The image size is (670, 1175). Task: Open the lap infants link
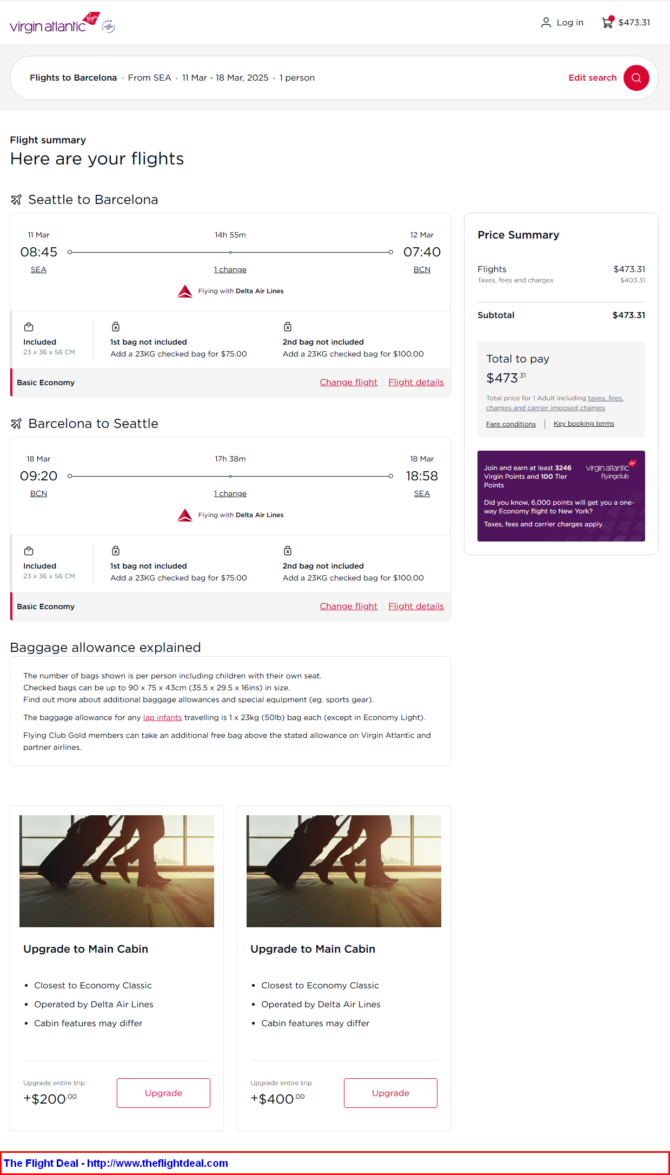163,717
